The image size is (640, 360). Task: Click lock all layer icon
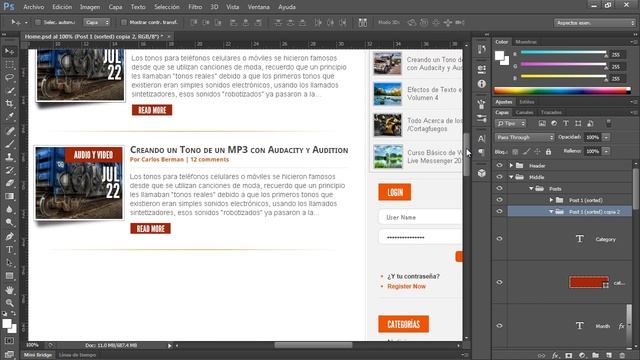[548, 151]
